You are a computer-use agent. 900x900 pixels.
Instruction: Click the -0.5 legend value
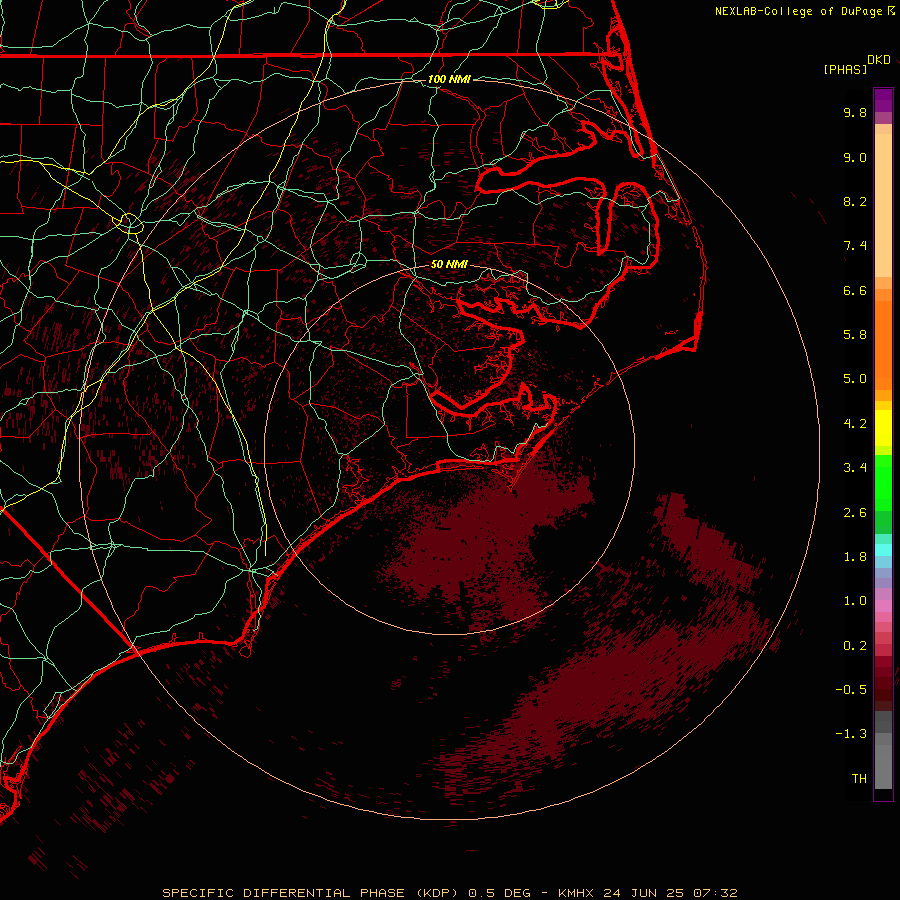851,690
